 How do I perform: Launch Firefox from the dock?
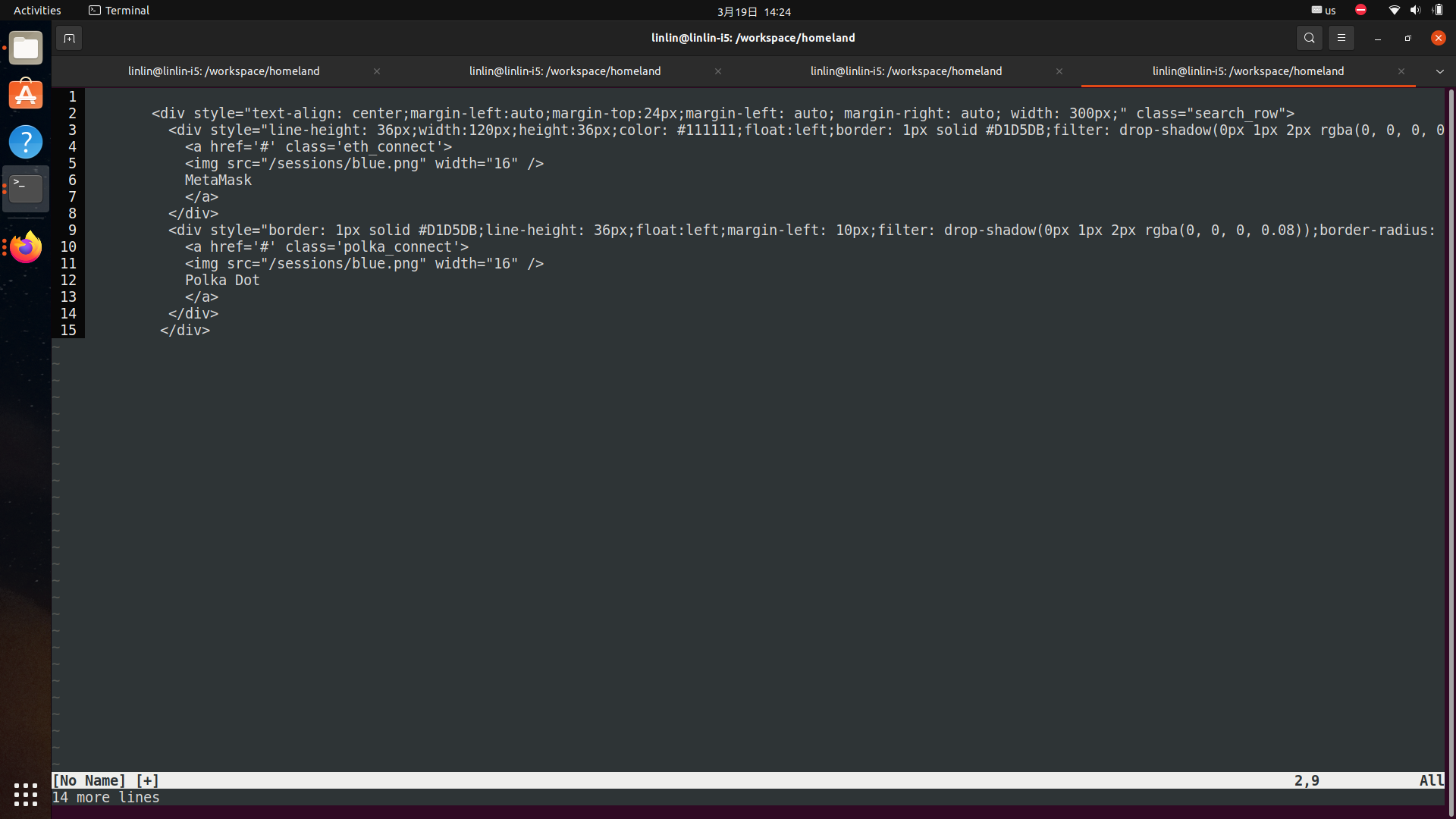click(x=26, y=247)
